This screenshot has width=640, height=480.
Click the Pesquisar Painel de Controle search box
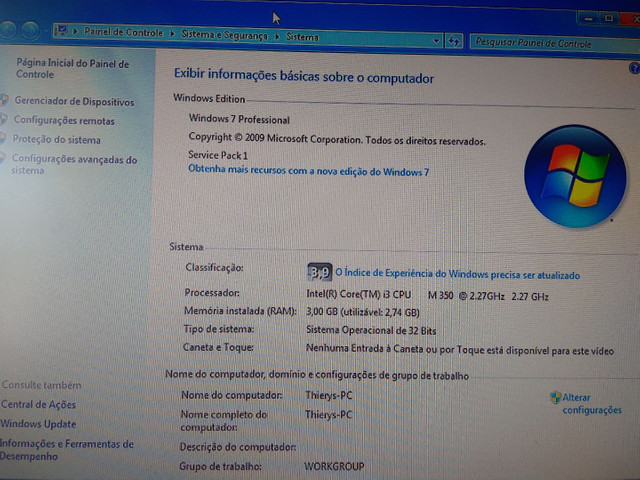(554, 43)
